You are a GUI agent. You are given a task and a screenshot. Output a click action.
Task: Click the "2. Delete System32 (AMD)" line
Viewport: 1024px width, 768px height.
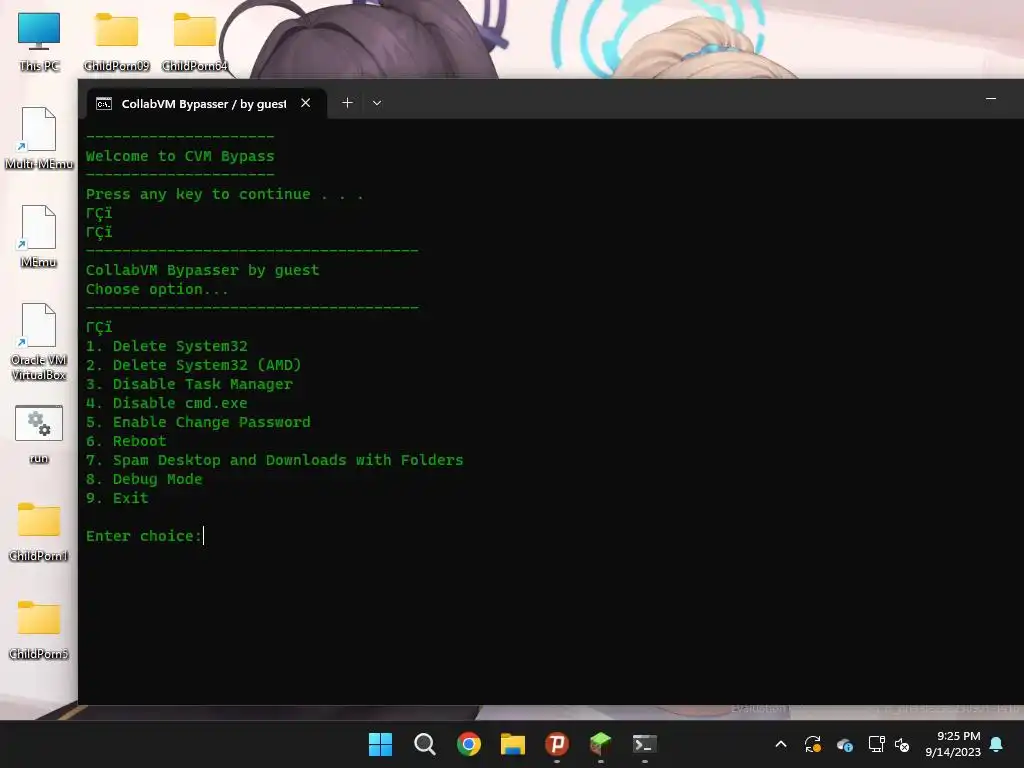pyautogui.click(x=193, y=365)
